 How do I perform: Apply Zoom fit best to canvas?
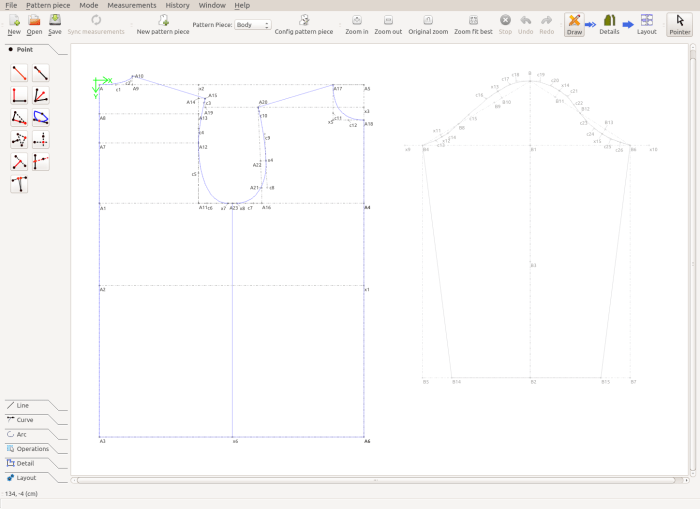[473, 25]
